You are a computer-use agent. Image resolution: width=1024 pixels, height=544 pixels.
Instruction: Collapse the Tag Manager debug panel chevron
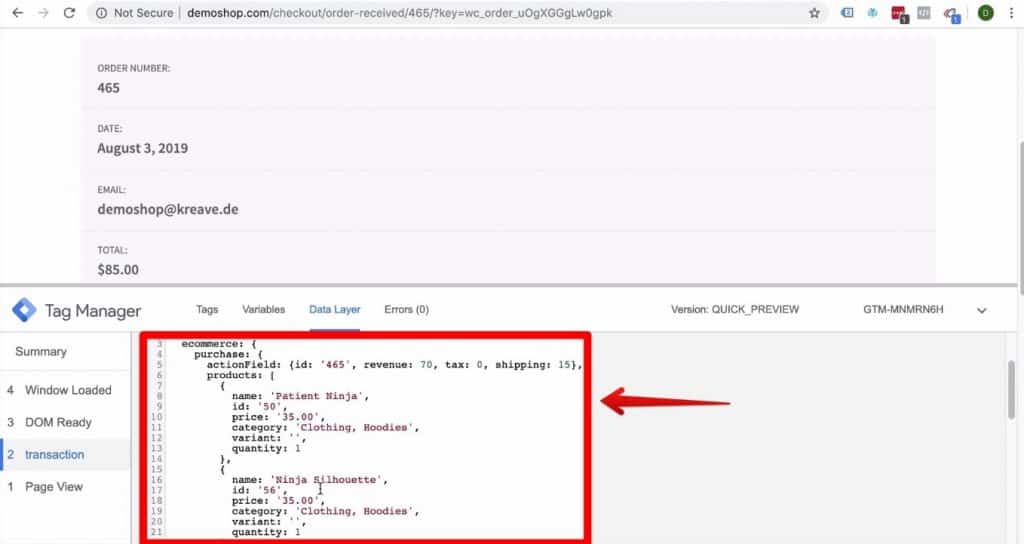(982, 310)
